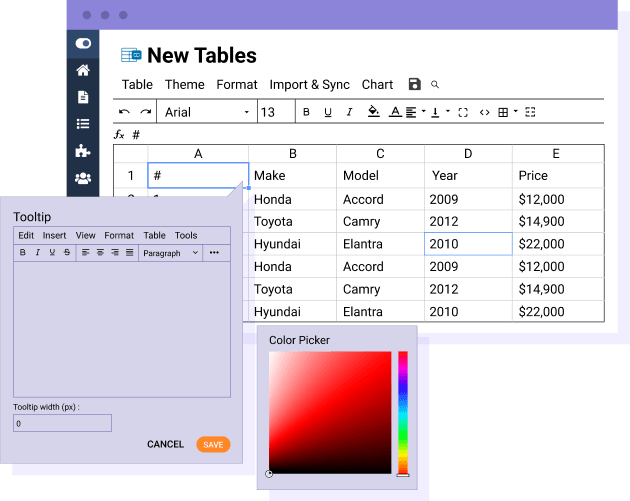Toggle strikethrough in the Tooltip editor
The width and height of the screenshot is (630, 501).
[66, 253]
